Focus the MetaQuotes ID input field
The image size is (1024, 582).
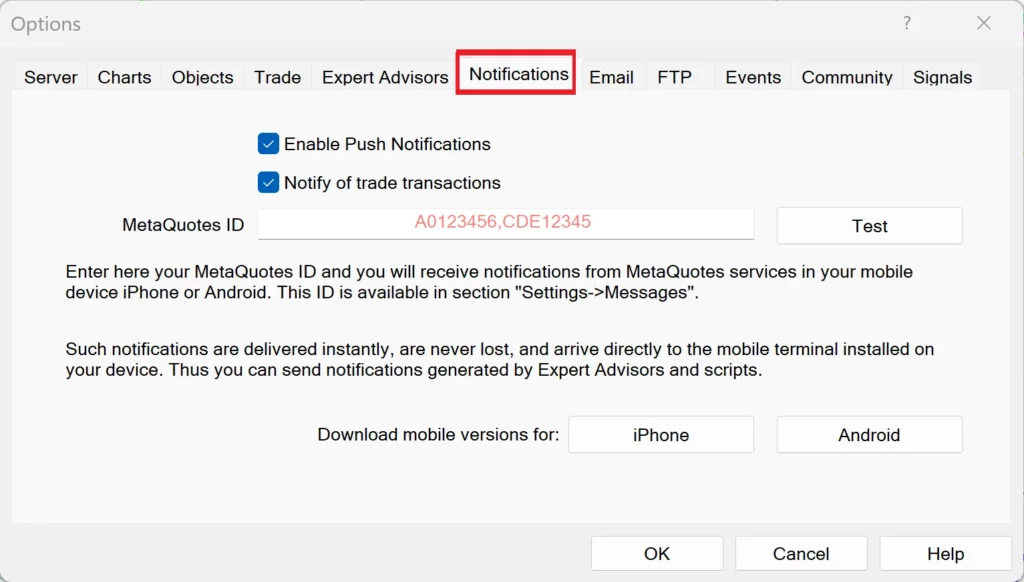pyautogui.click(x=506, y=224)
